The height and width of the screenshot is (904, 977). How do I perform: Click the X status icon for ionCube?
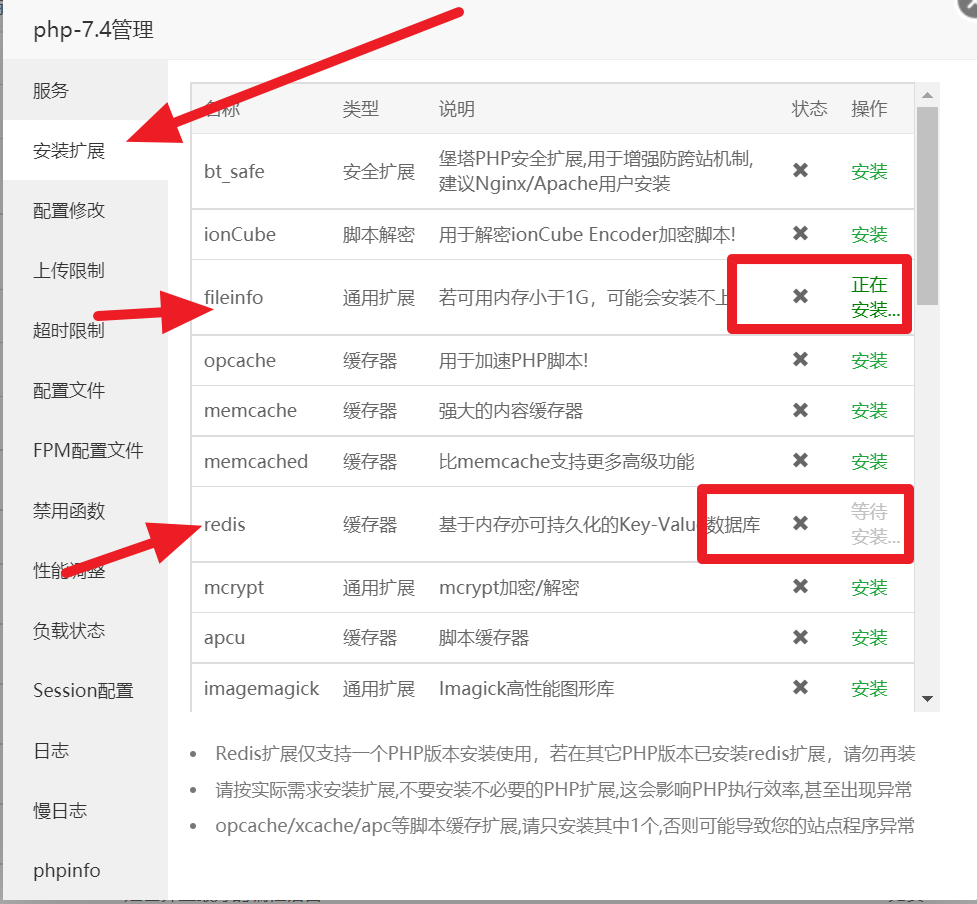click(800, 234)
